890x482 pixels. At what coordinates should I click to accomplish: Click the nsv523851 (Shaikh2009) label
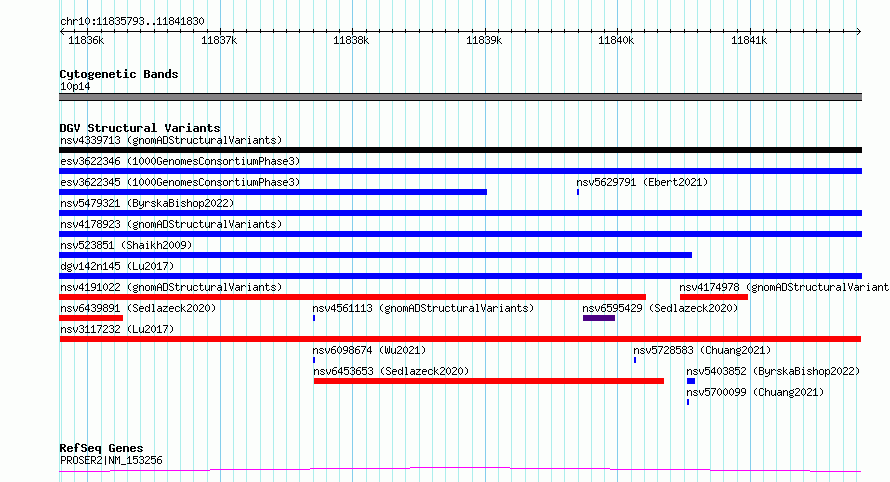(x=126, y=245)
